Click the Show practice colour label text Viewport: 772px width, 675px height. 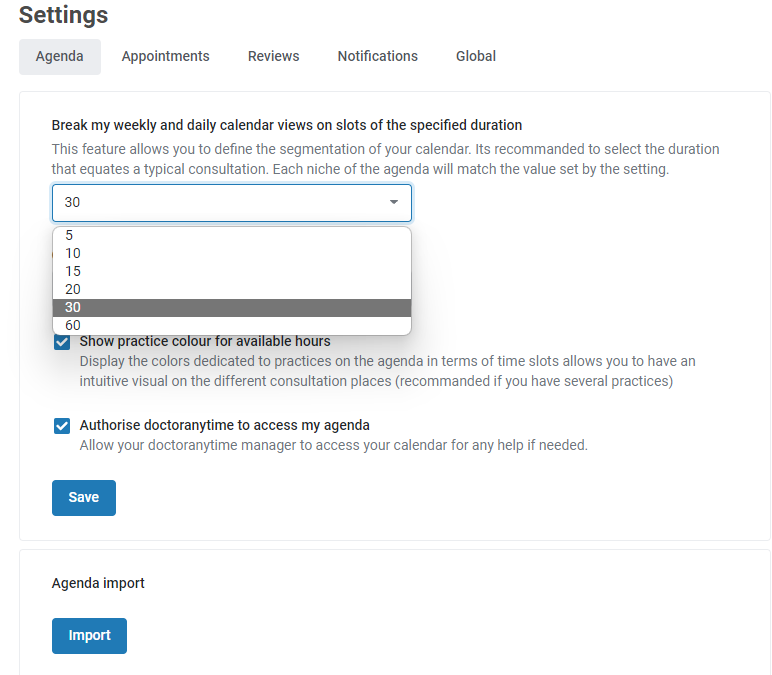(205, 341)
